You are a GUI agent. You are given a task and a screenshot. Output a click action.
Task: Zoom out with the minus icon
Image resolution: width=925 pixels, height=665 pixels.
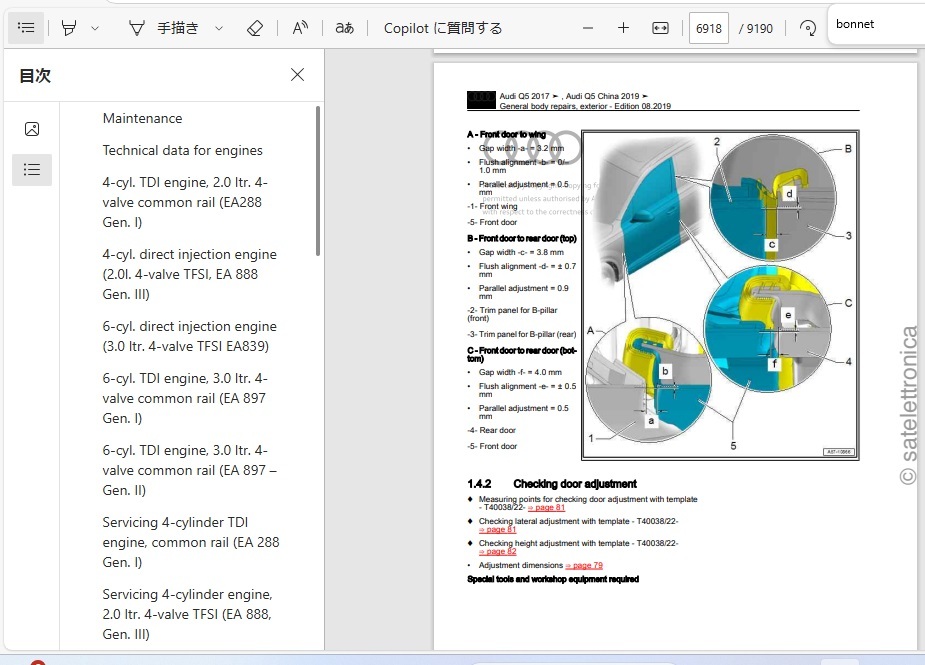coord(588,28)
